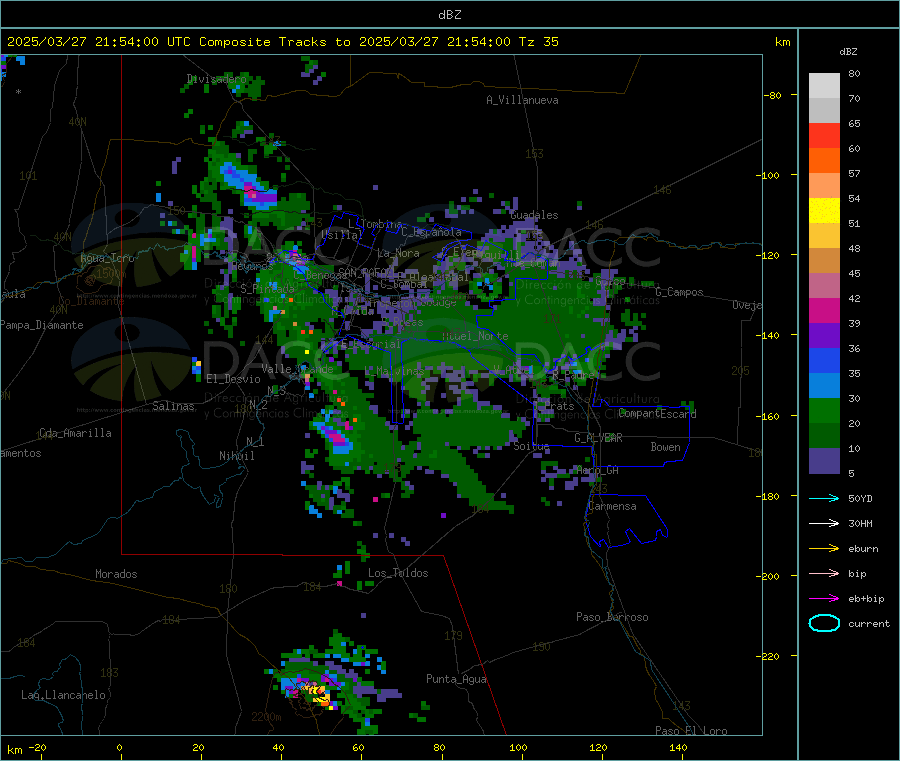The image size is (900, 761).
Task: Click the 'CompantEscard' map label
Action: coord(657,414)
